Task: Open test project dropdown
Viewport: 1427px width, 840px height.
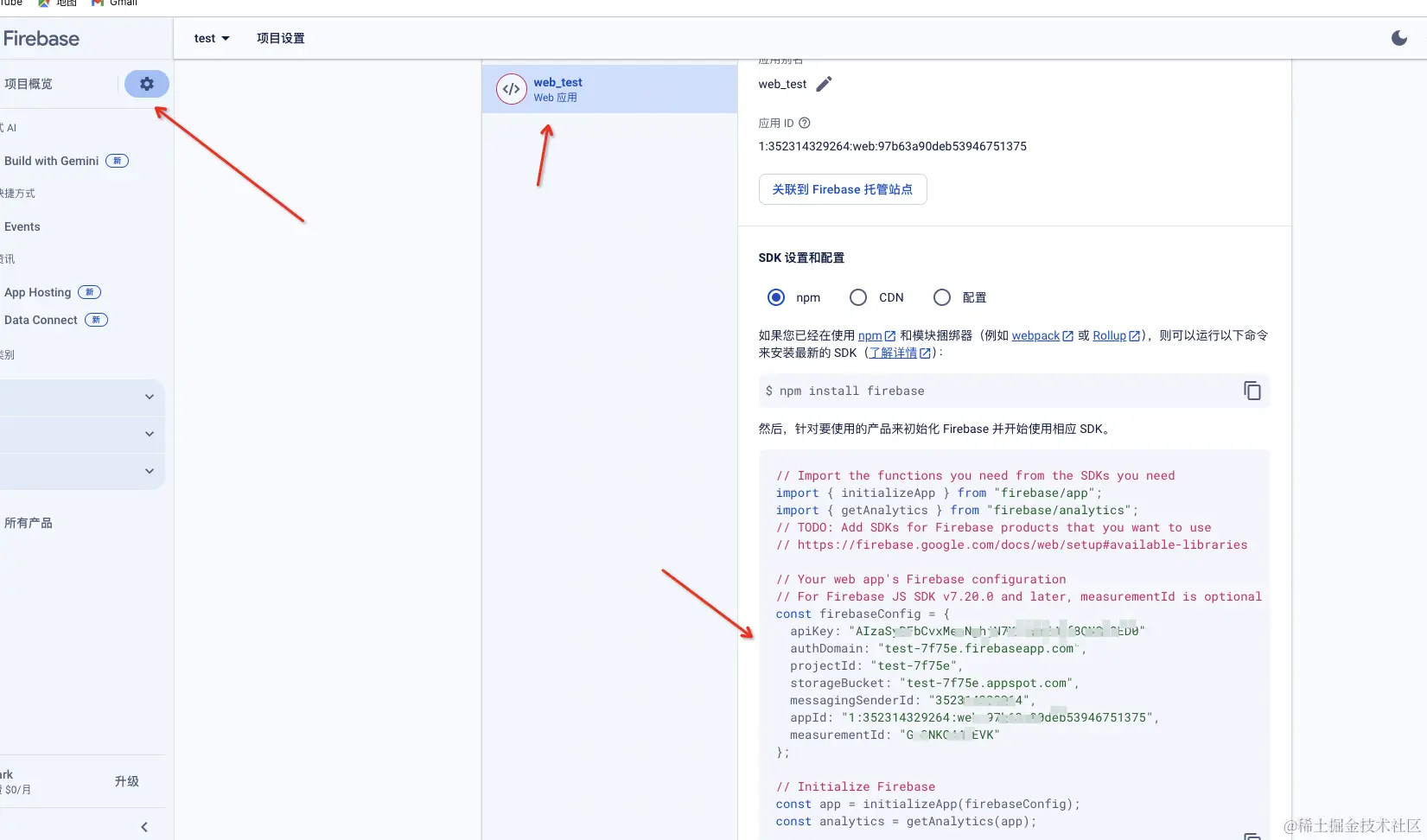Action: pos(212,38)
